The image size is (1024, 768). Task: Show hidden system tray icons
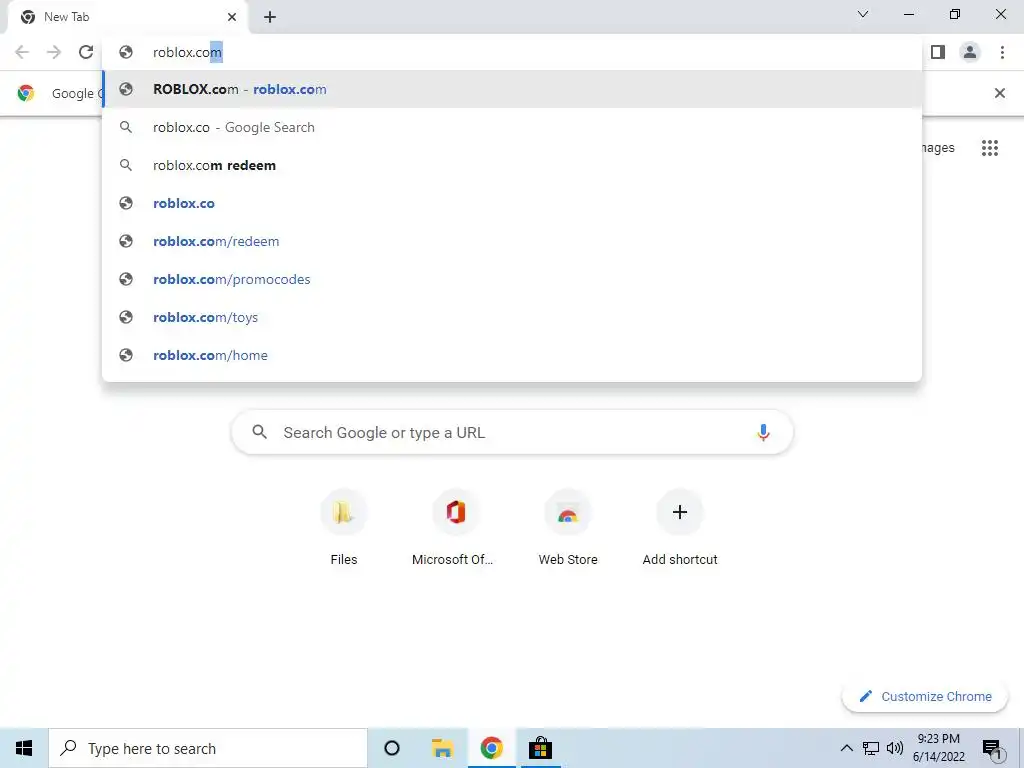click(846, 748)
